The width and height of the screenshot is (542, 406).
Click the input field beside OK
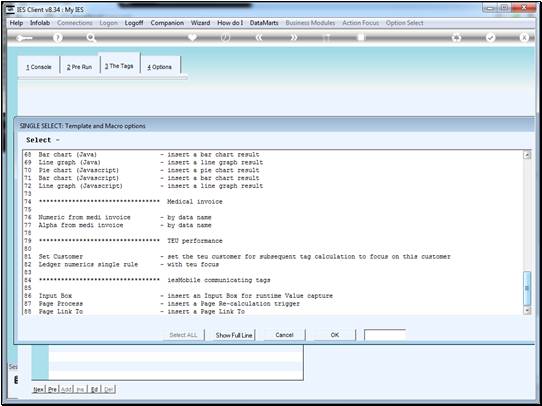coord(385,335)
